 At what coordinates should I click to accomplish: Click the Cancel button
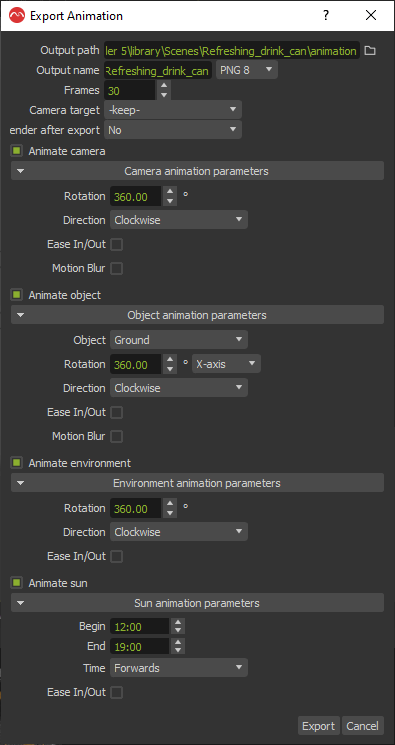click(363, 726)
